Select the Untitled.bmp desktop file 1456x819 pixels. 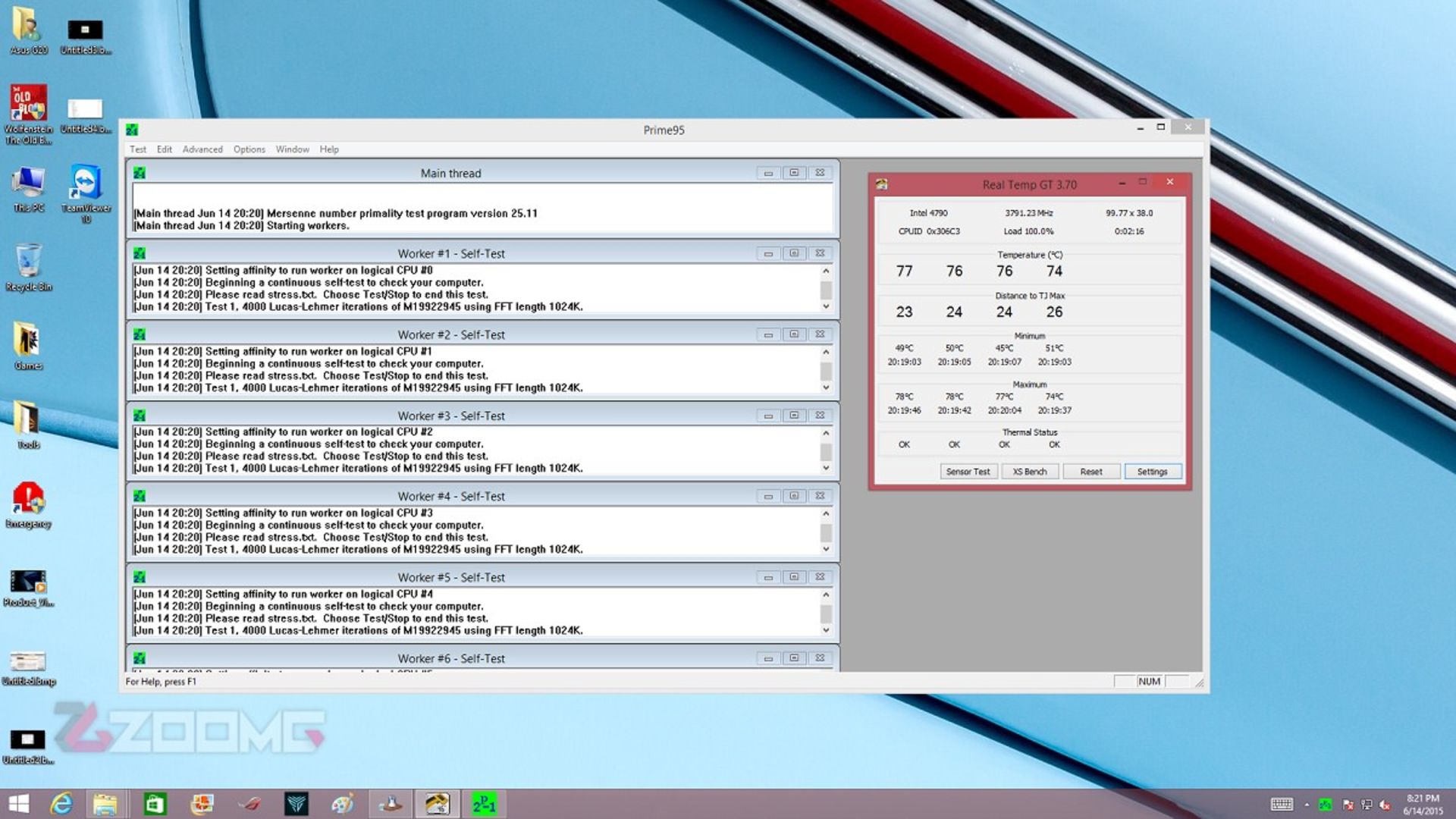click(x=28, y=667)
